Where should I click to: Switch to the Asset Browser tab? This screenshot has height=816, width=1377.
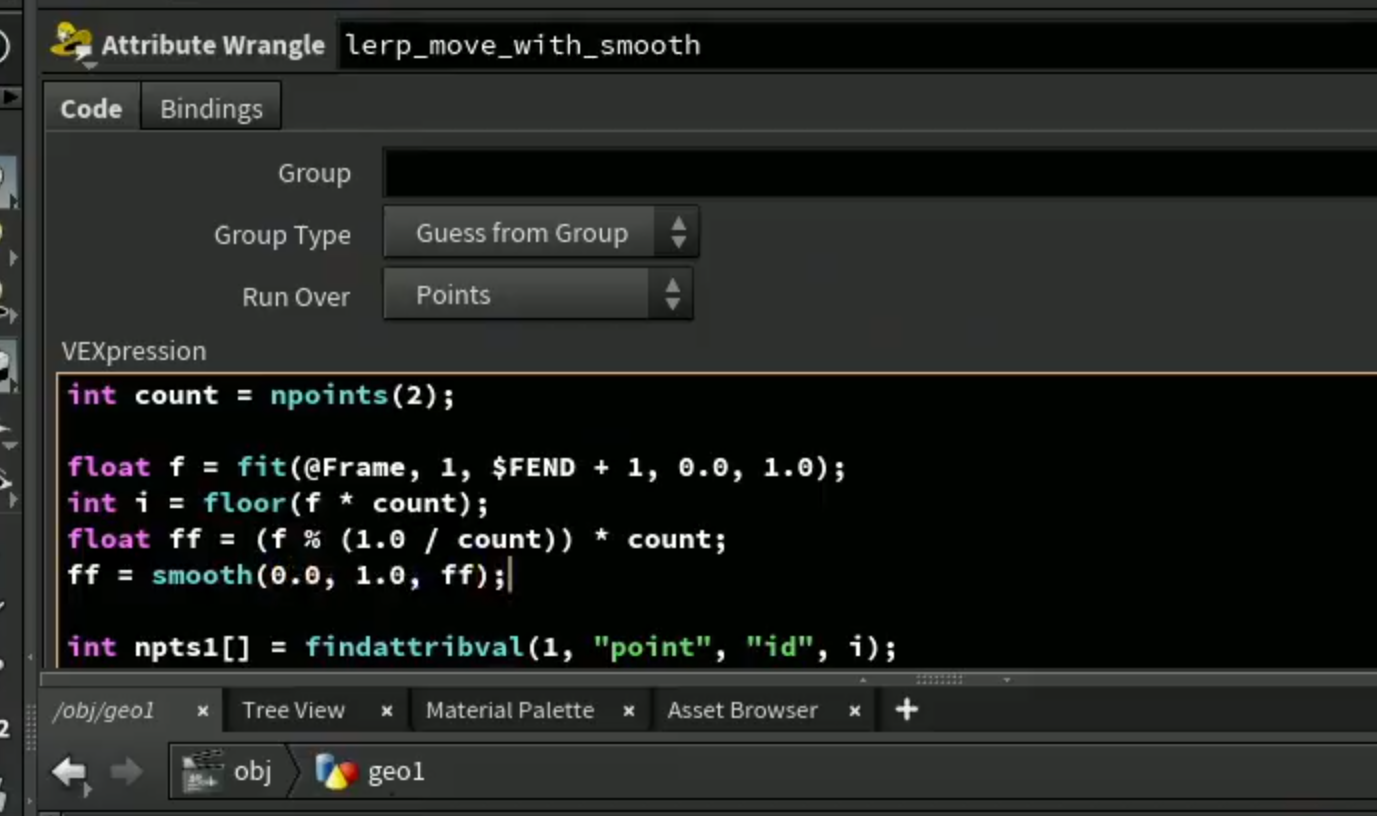(x=743, y=710)
